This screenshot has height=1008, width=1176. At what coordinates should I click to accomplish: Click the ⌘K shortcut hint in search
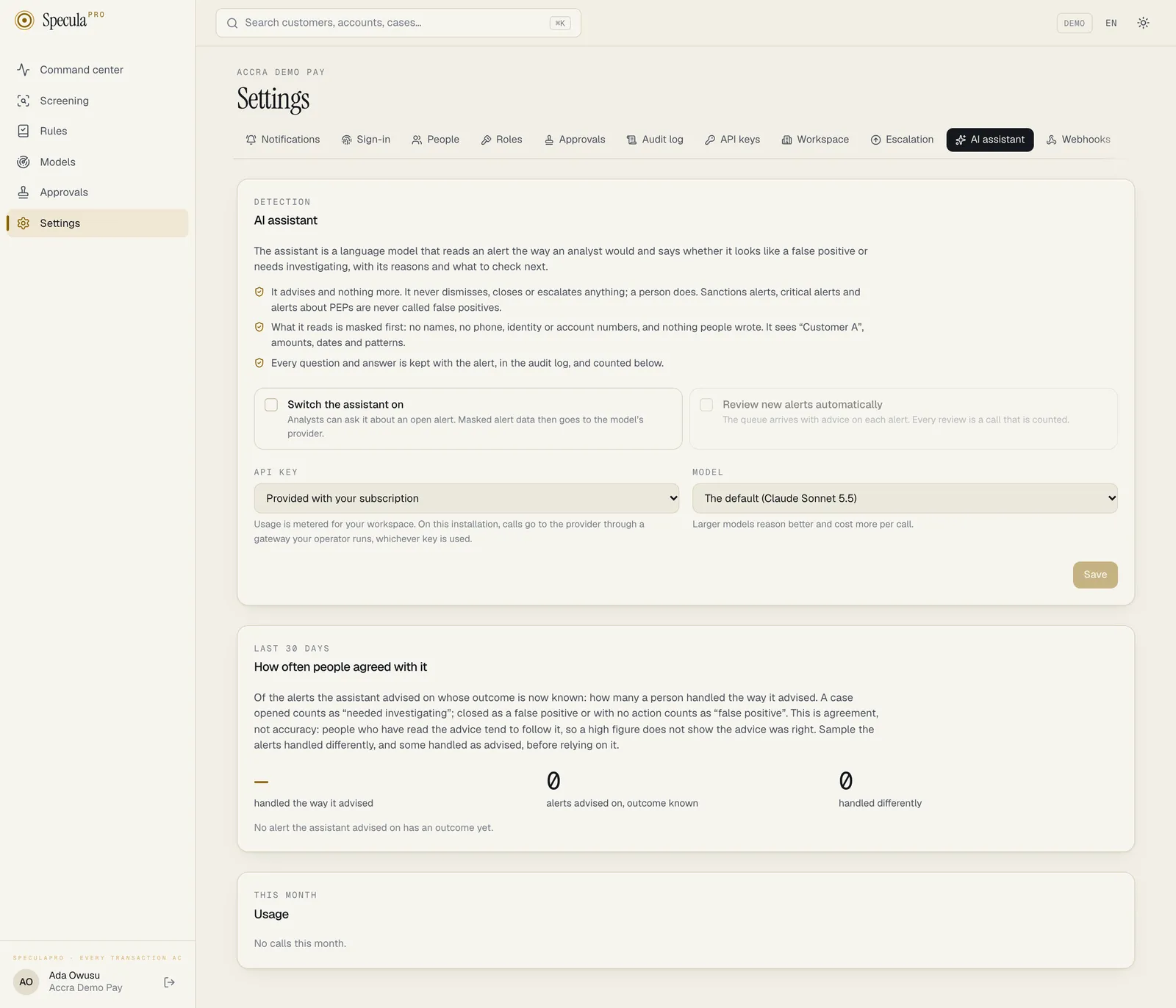click(560, 24)
